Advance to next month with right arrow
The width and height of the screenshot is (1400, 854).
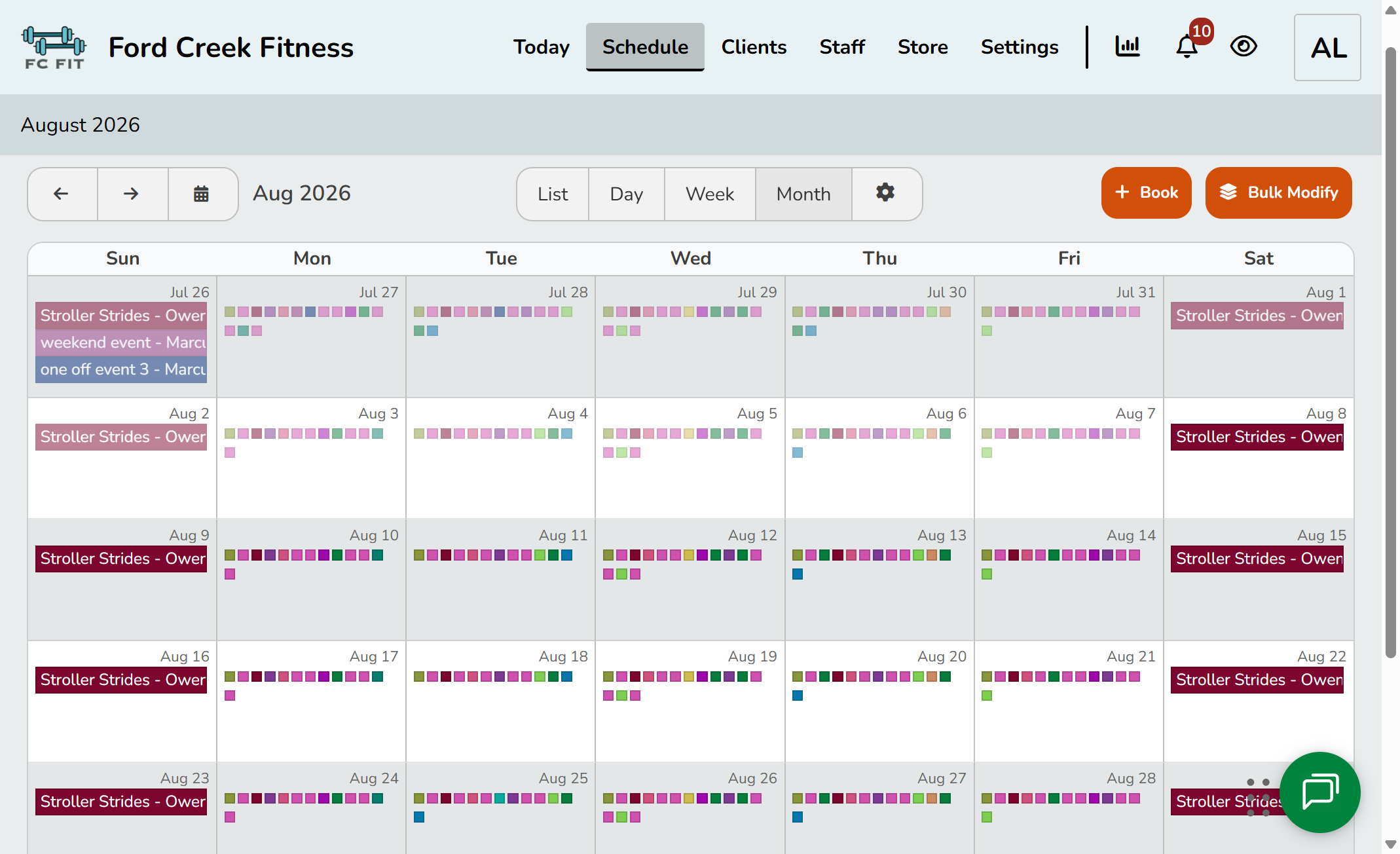[132, 194]
